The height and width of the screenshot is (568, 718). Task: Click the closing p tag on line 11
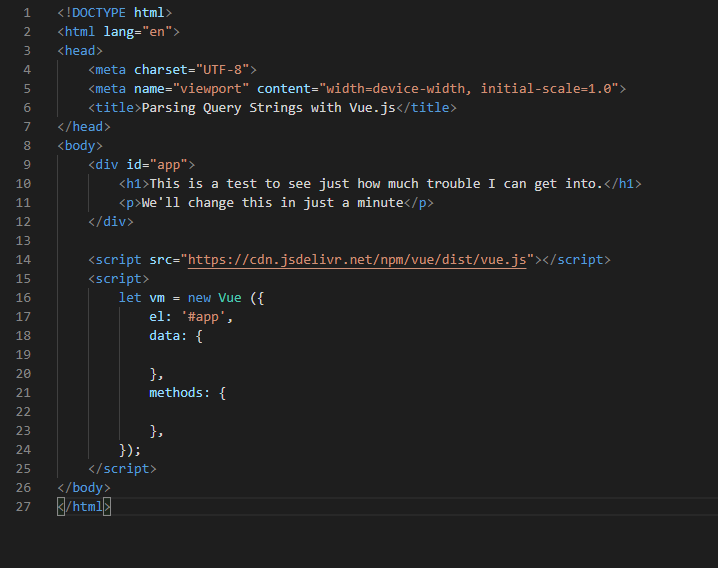tap(419, 203)
